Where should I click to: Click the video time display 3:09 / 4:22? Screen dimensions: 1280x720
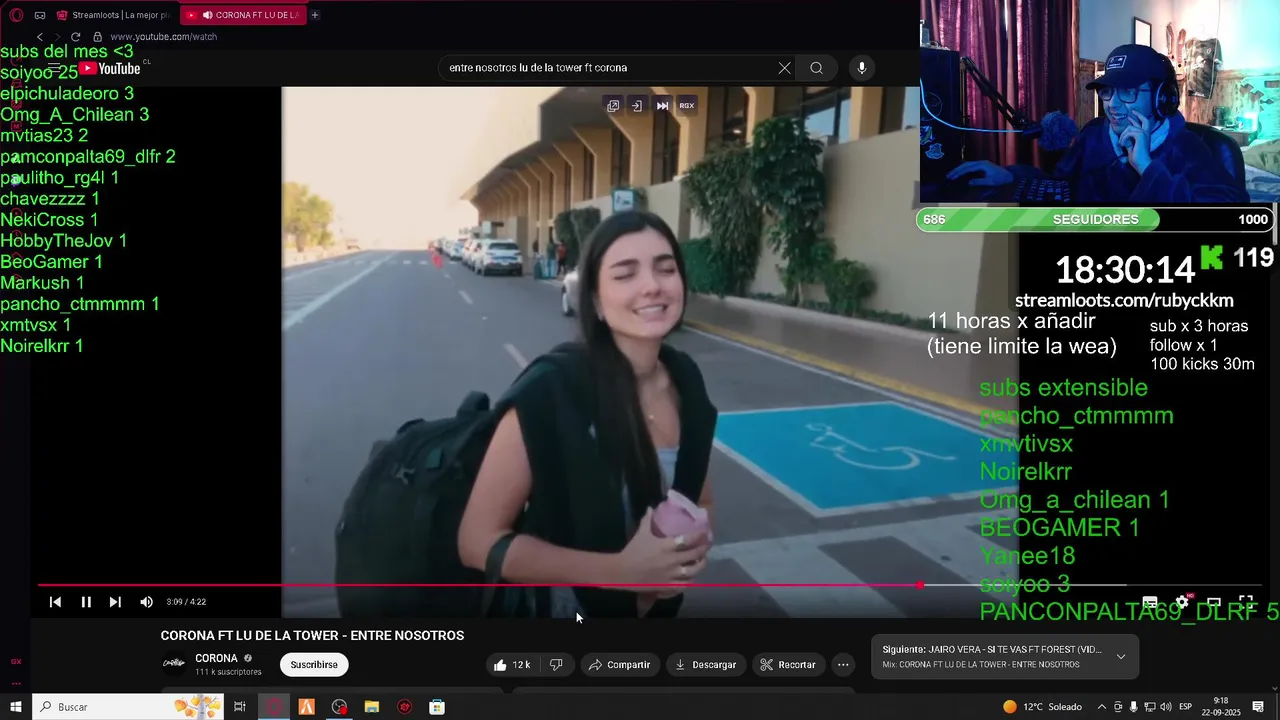[x=186, y=602]
